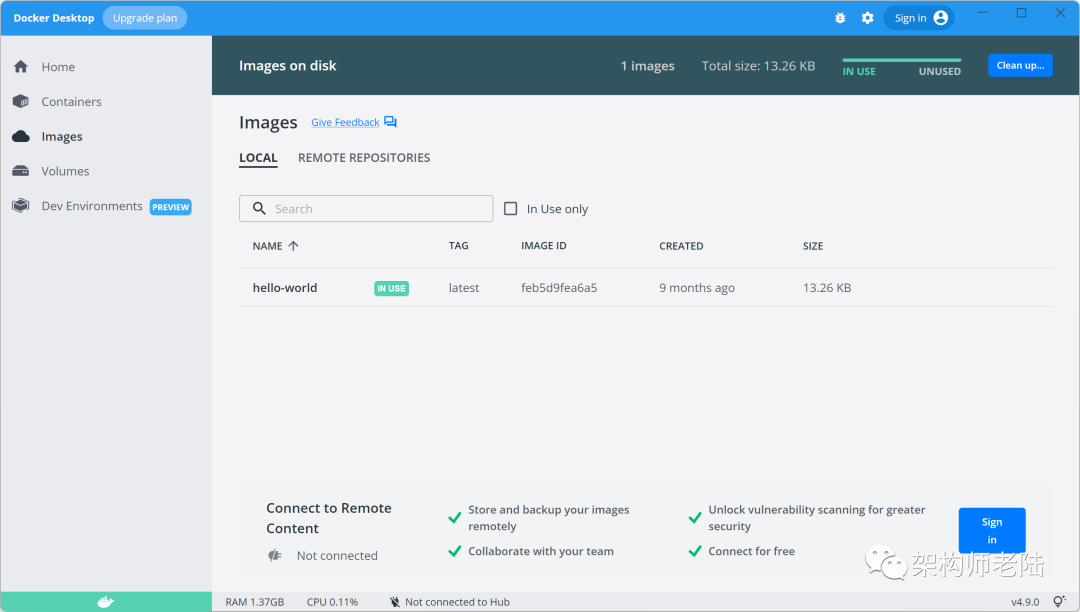Open the Give Feedback link
Image resolution: width=1080 pixels, height=612 pixels.
tap(345, 123)
